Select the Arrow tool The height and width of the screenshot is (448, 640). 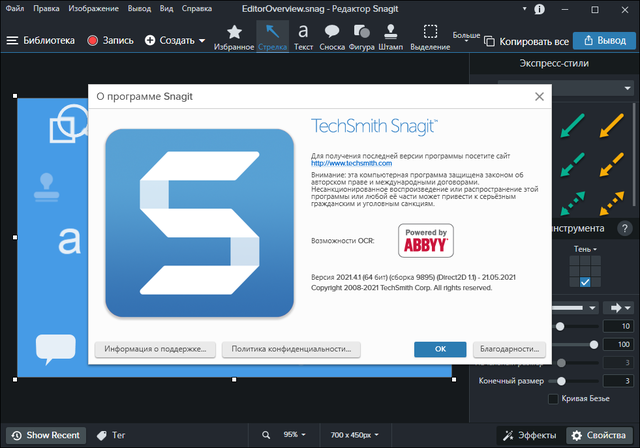(272, 37)
